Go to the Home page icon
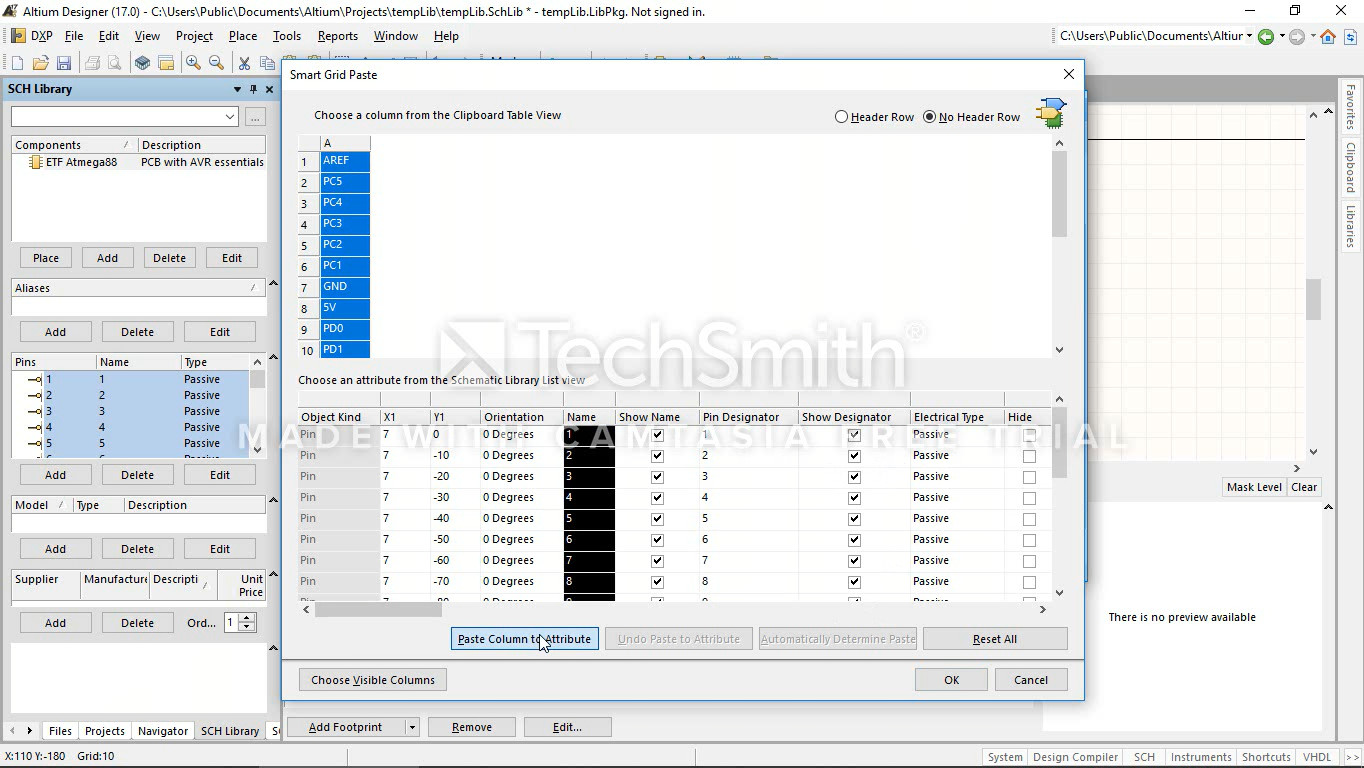This screenshot has height=768, width=1364. coord(1328,37)
